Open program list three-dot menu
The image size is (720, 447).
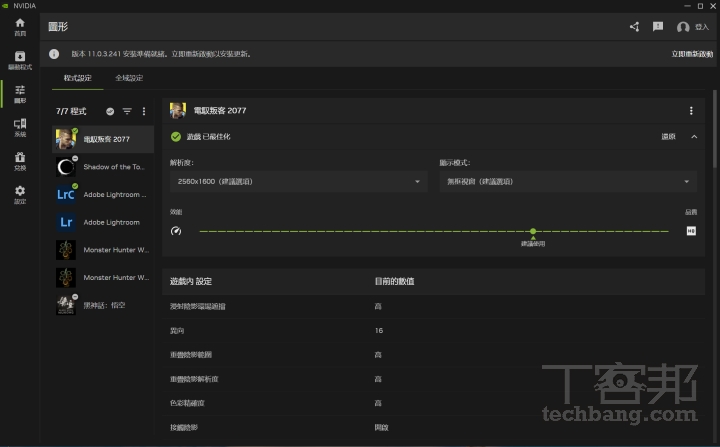pos(144,111)
